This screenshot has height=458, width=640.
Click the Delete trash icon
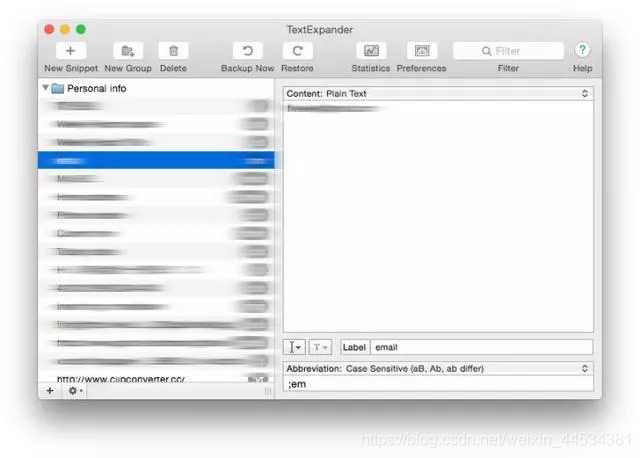click(x=173, y=51)
